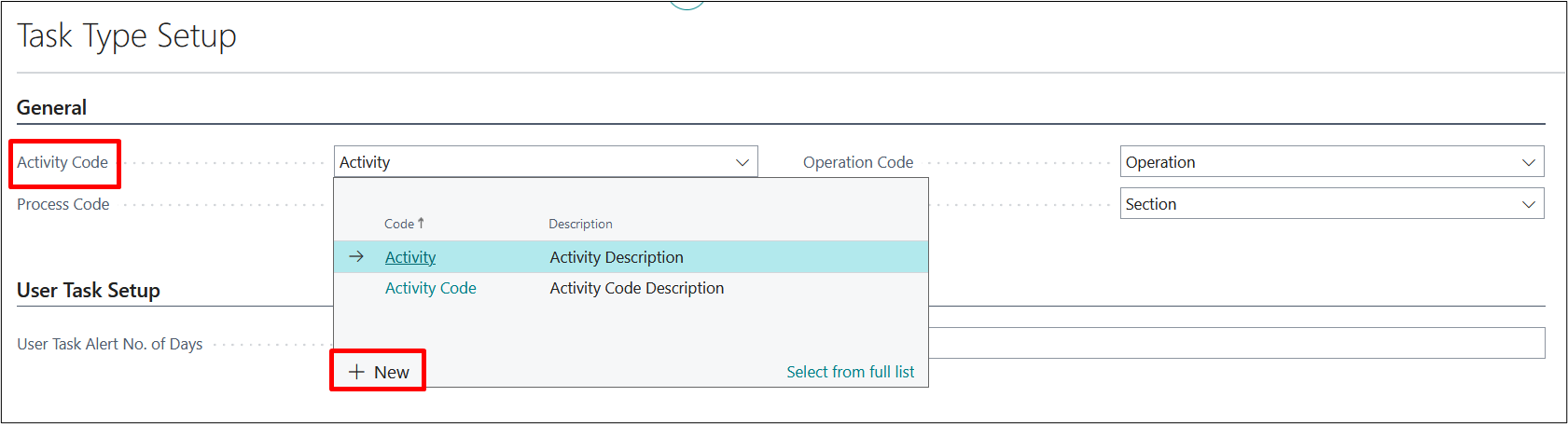The width and height of the screenshot is (1568, 424).
Task: Expand the Operation Code dropdown chevron
Action: click(1529, 162)
